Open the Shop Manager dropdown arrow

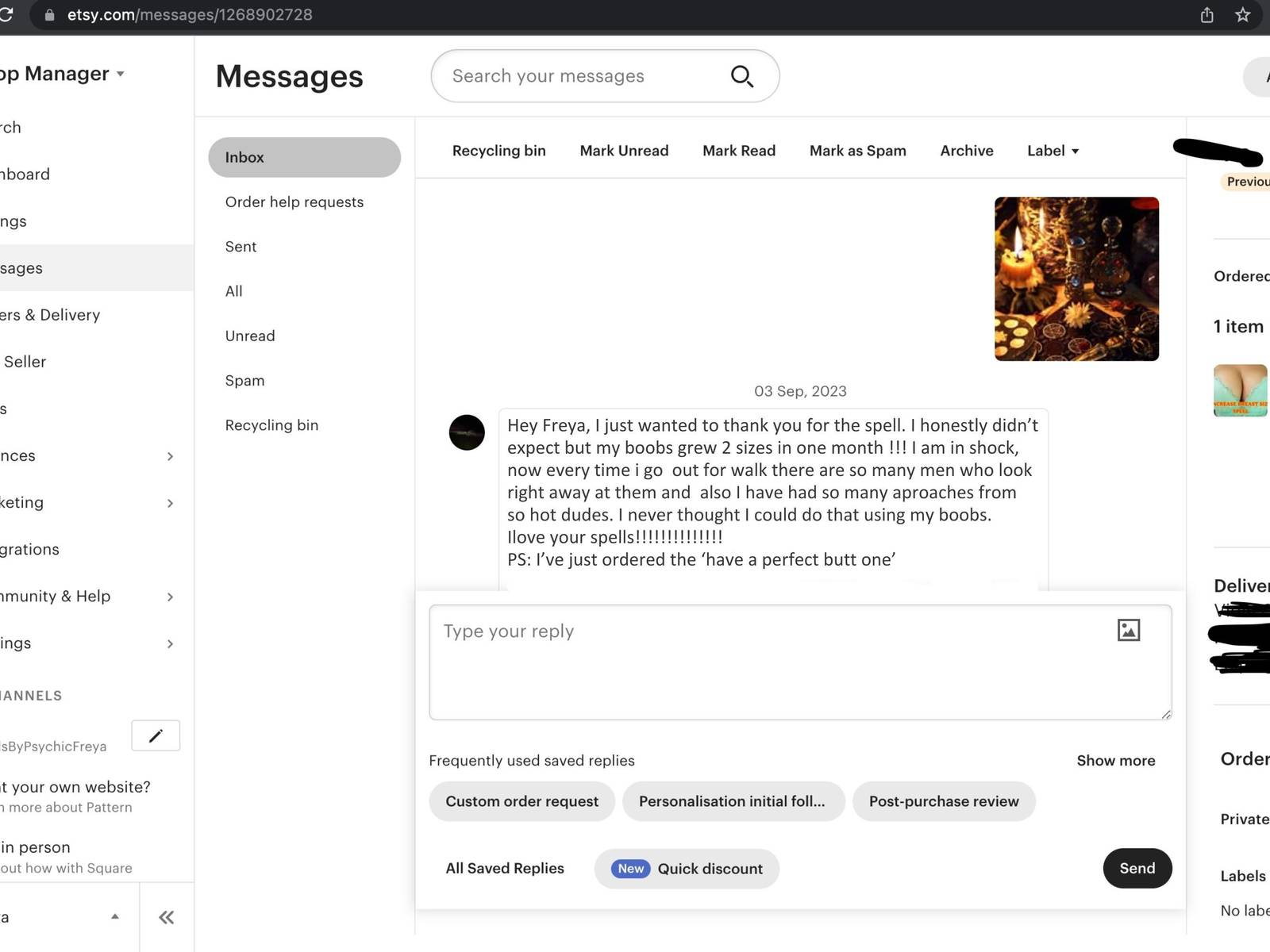(121, 74)
